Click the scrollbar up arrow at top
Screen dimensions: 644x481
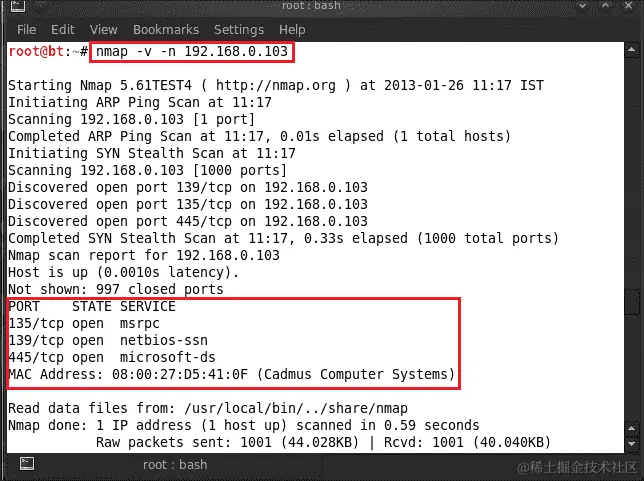632,50
